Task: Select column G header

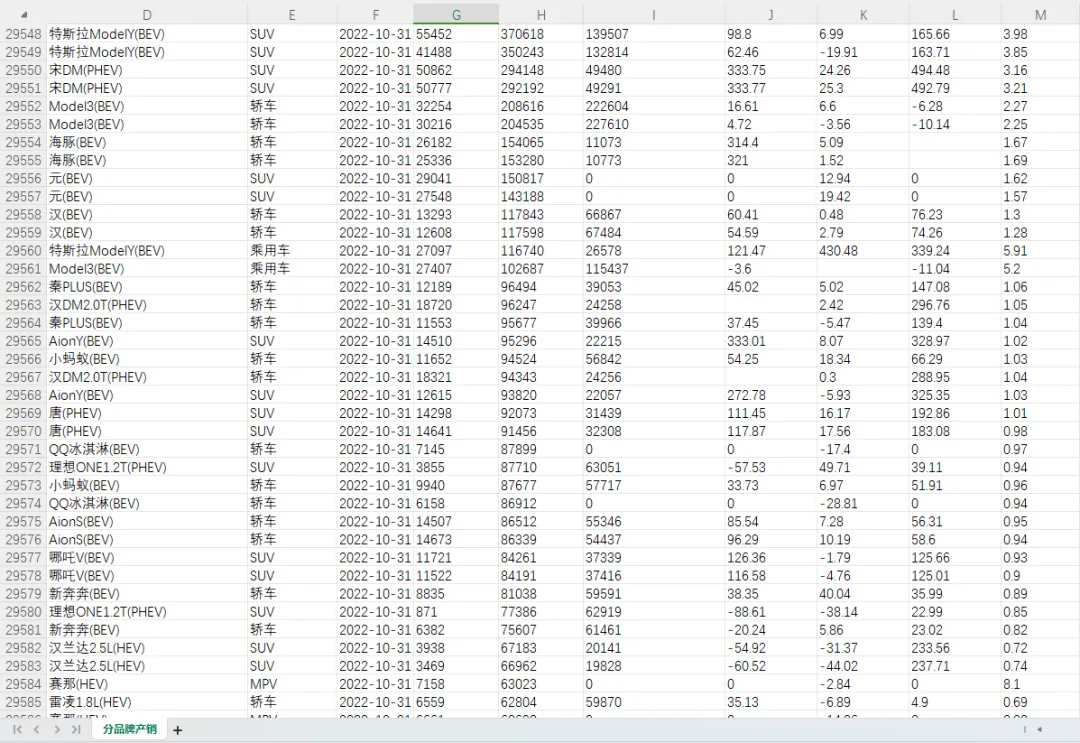Action: coord(456,14)
